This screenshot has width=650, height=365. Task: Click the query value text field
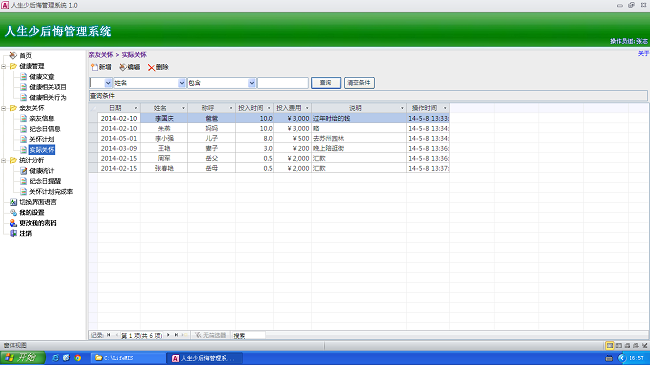click(x=283, y=83)
